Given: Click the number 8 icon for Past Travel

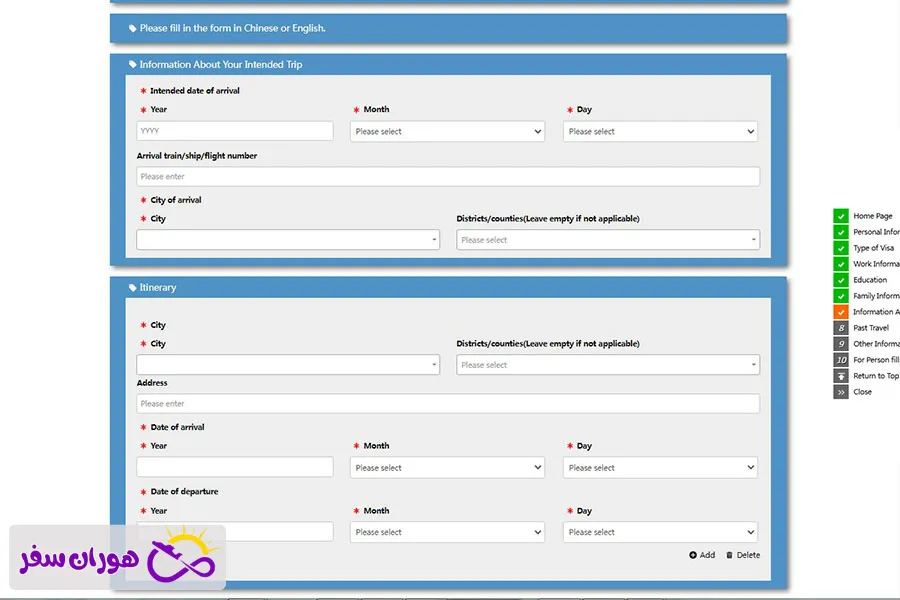Looking at the screenshot, I should 841,328.
